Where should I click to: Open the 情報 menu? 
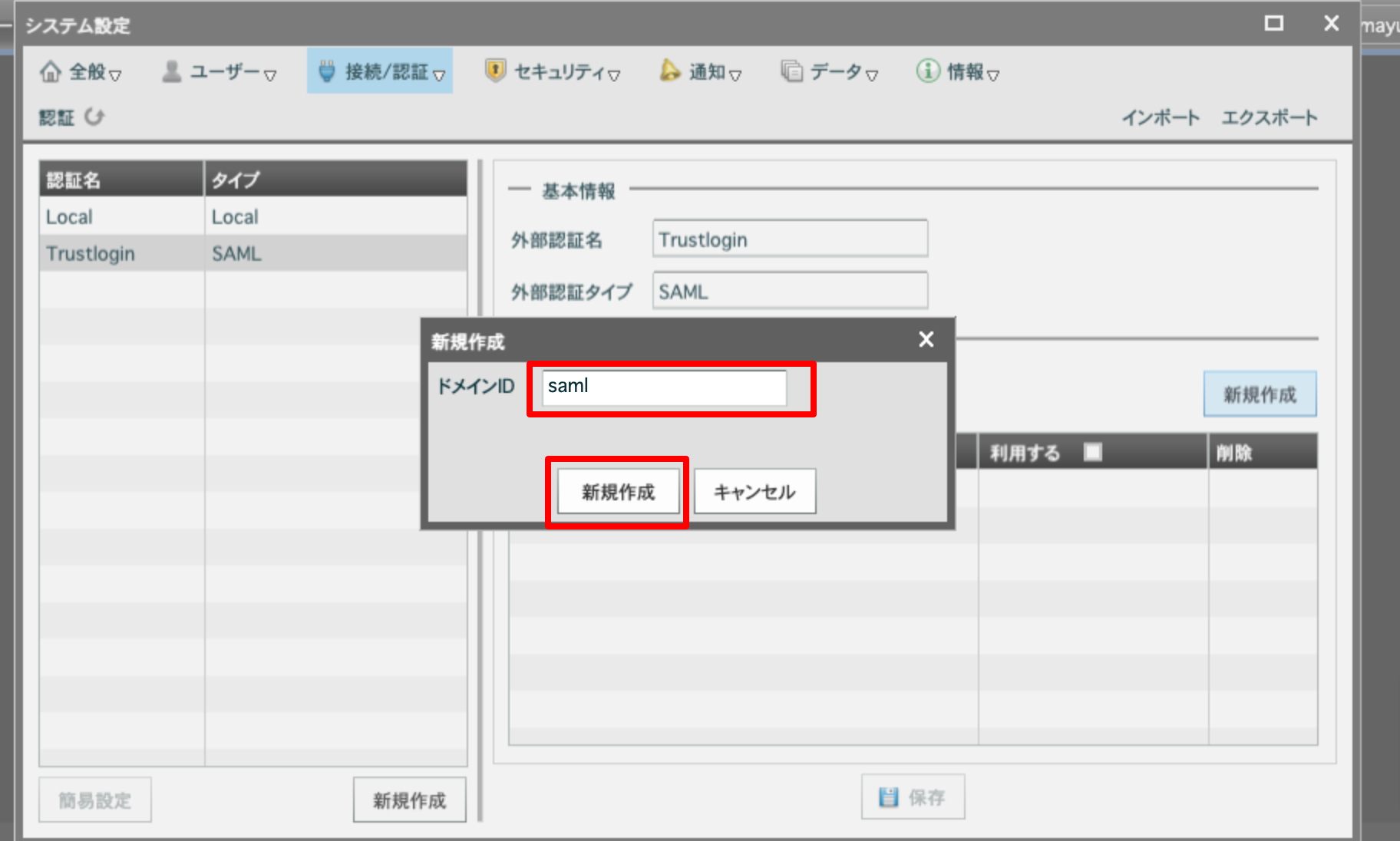(x=965, y=72)
